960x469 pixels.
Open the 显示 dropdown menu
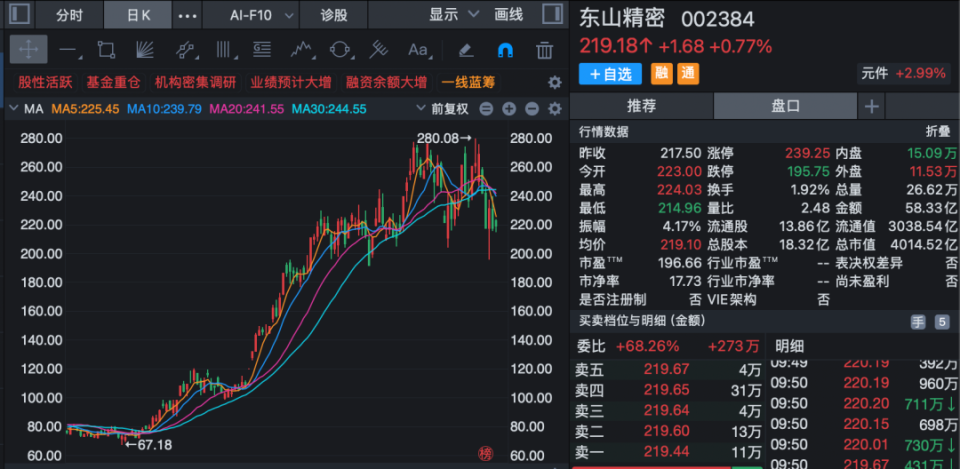pos(454,15)
